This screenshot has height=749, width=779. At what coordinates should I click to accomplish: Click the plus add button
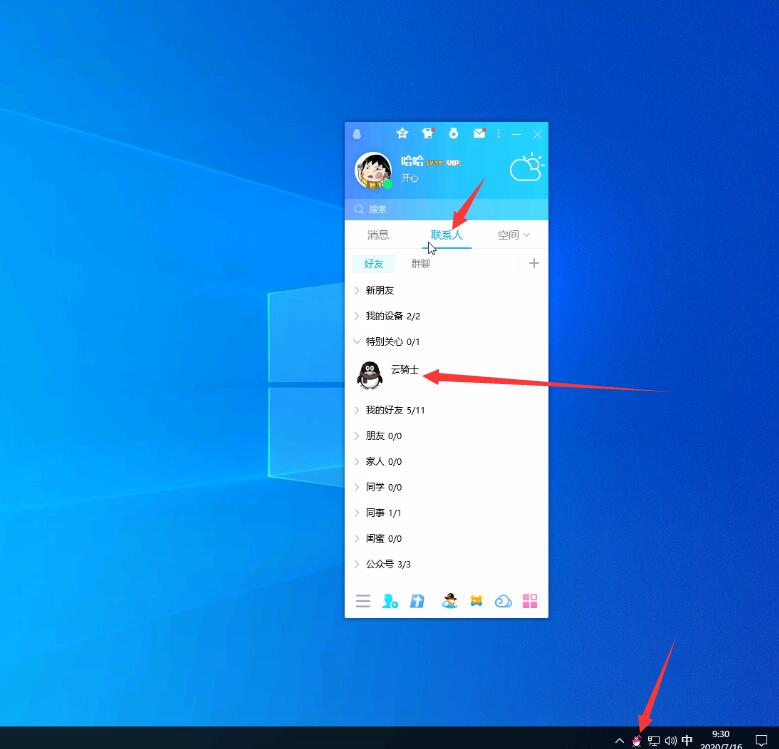(x=534, y=263)
